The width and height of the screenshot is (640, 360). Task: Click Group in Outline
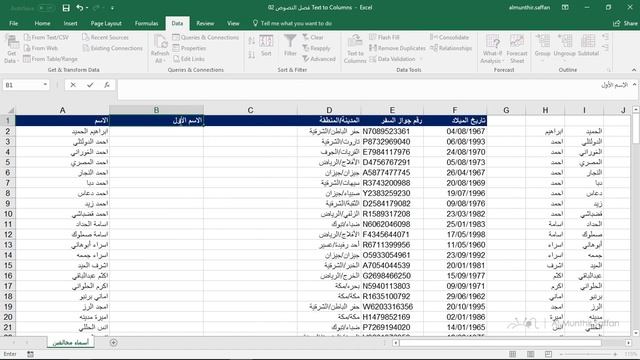click(542, 48)
